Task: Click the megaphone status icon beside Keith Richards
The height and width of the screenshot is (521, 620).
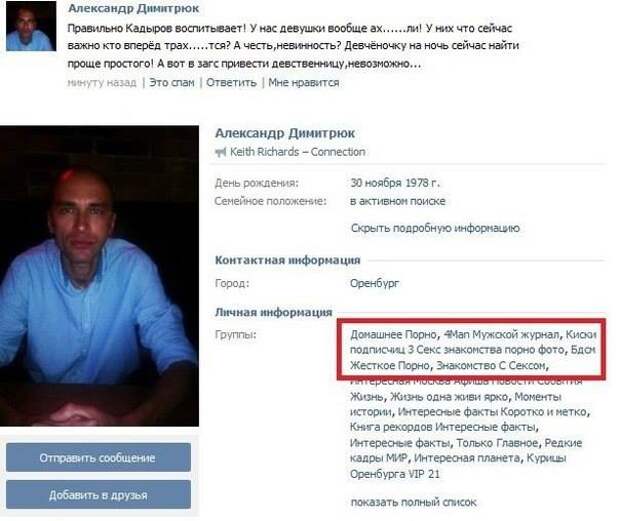Action: 220,152
